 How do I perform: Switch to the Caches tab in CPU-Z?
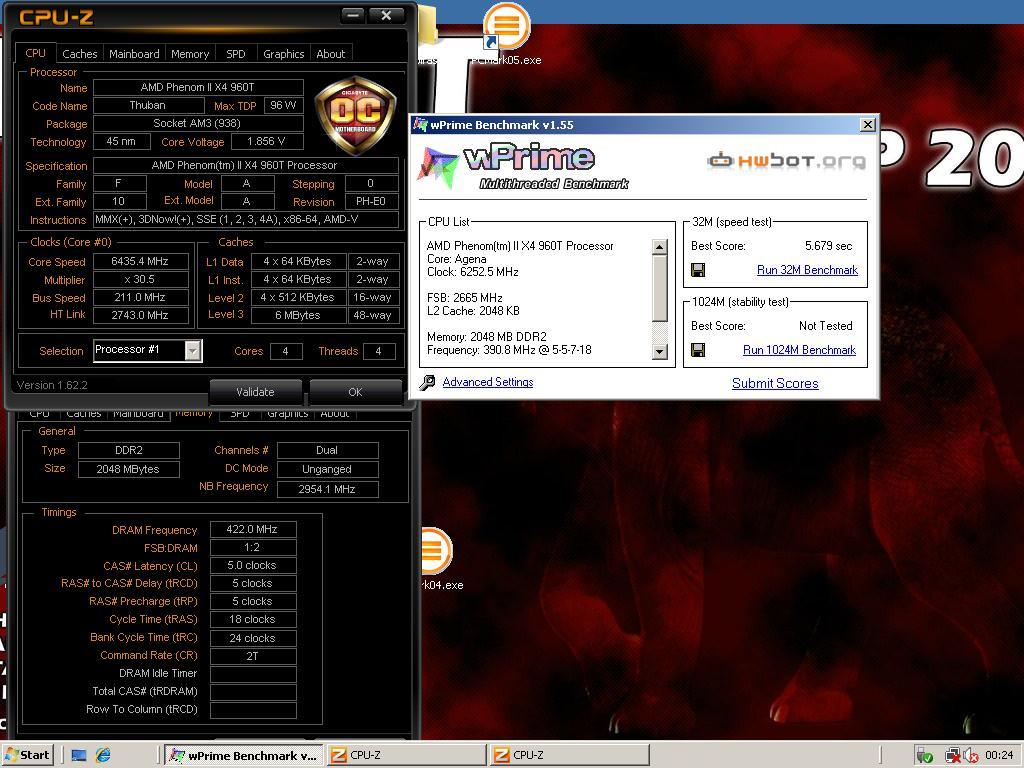[80, 54]
